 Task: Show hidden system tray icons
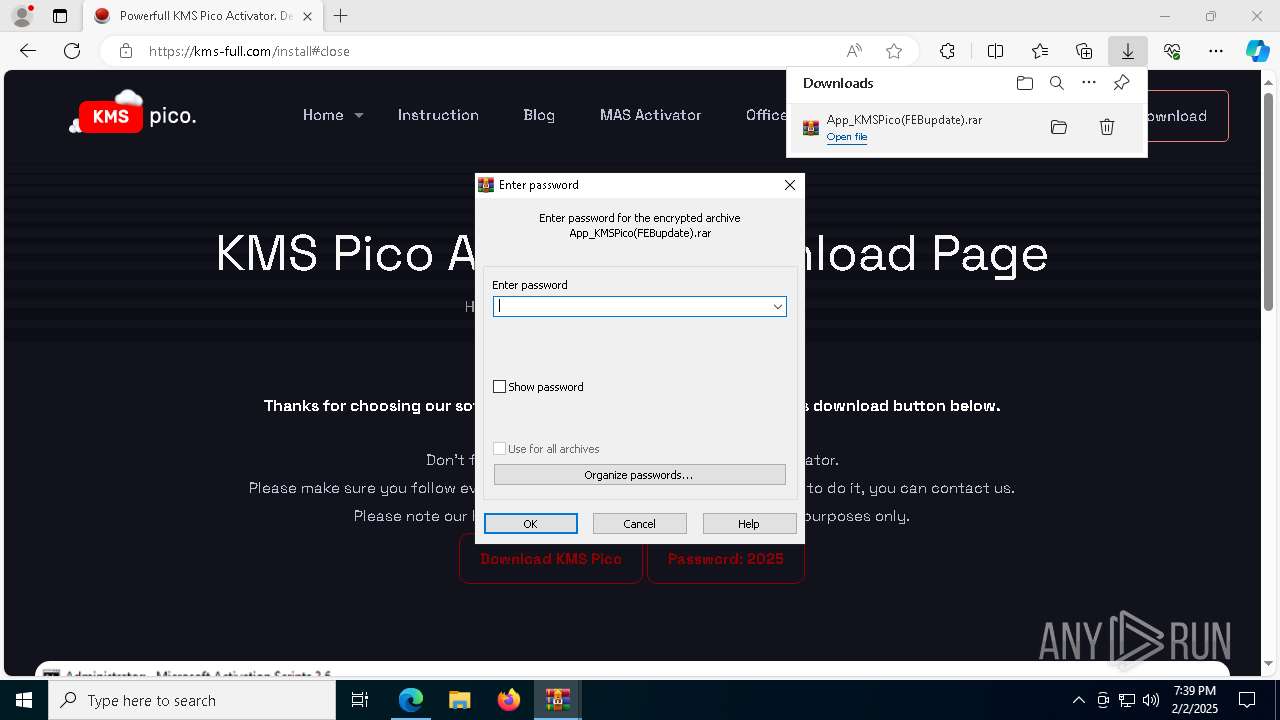tap(1078, 700)
